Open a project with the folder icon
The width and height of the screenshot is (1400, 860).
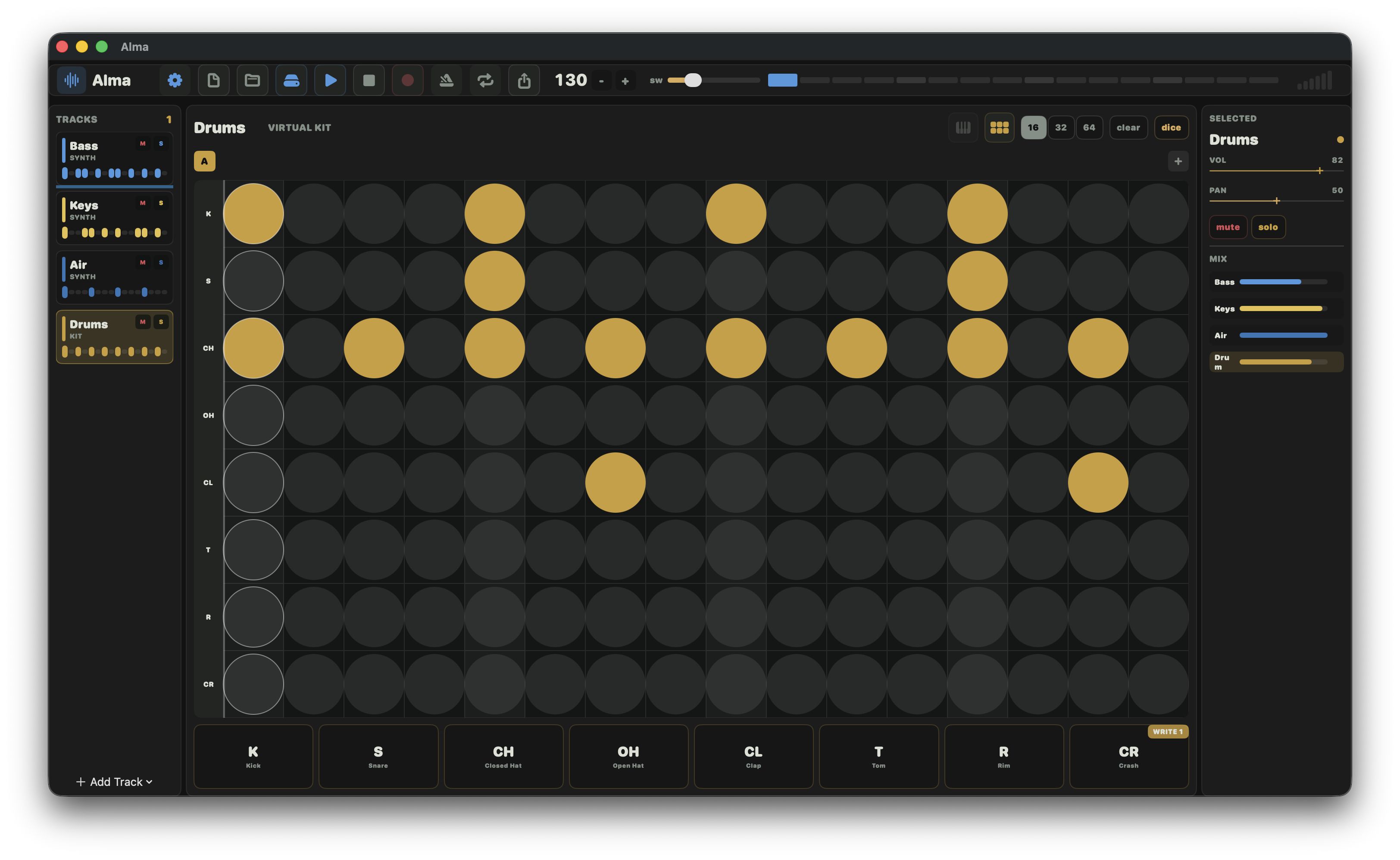(252, 80)
